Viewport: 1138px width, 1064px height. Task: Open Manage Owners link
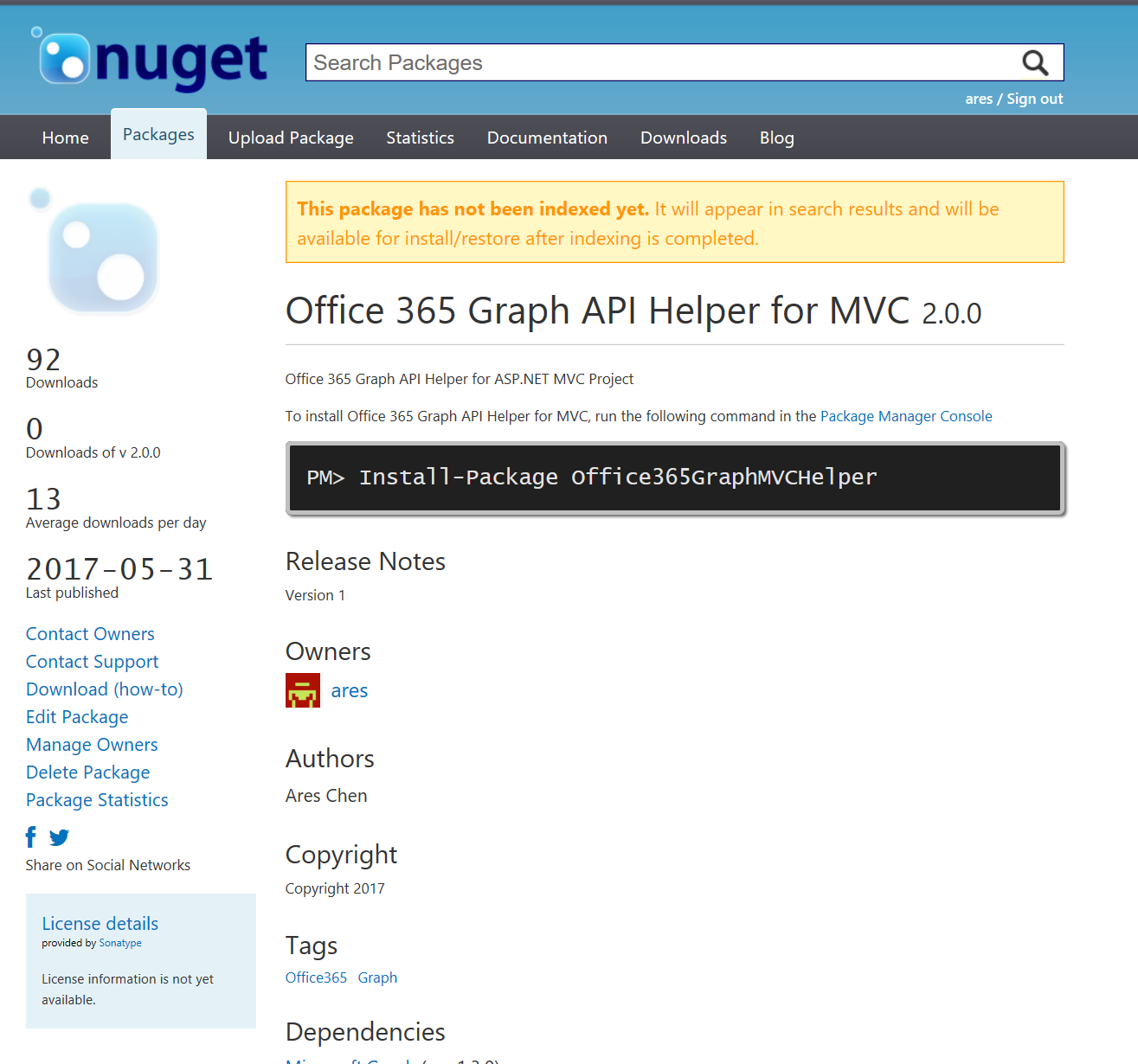[x=92, y=745]
